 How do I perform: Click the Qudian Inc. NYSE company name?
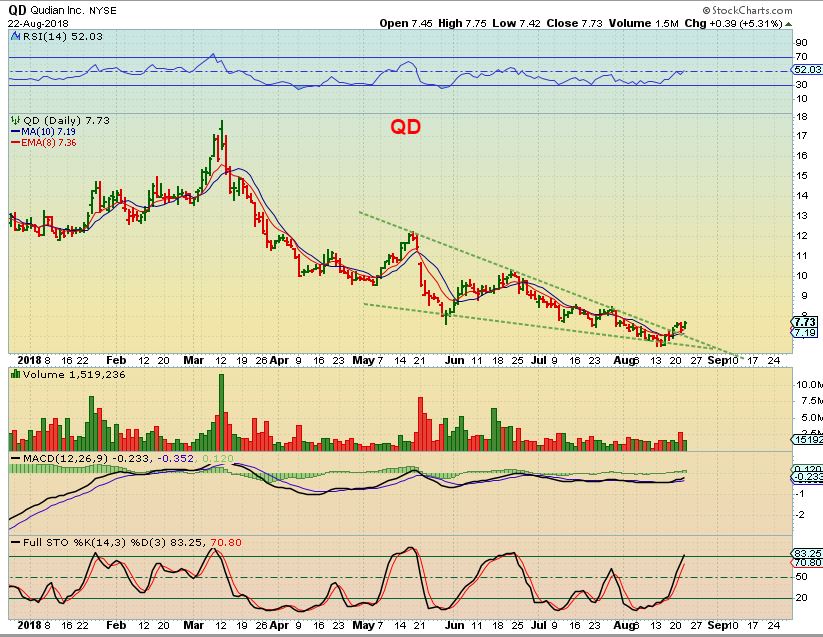click(73, 10)
